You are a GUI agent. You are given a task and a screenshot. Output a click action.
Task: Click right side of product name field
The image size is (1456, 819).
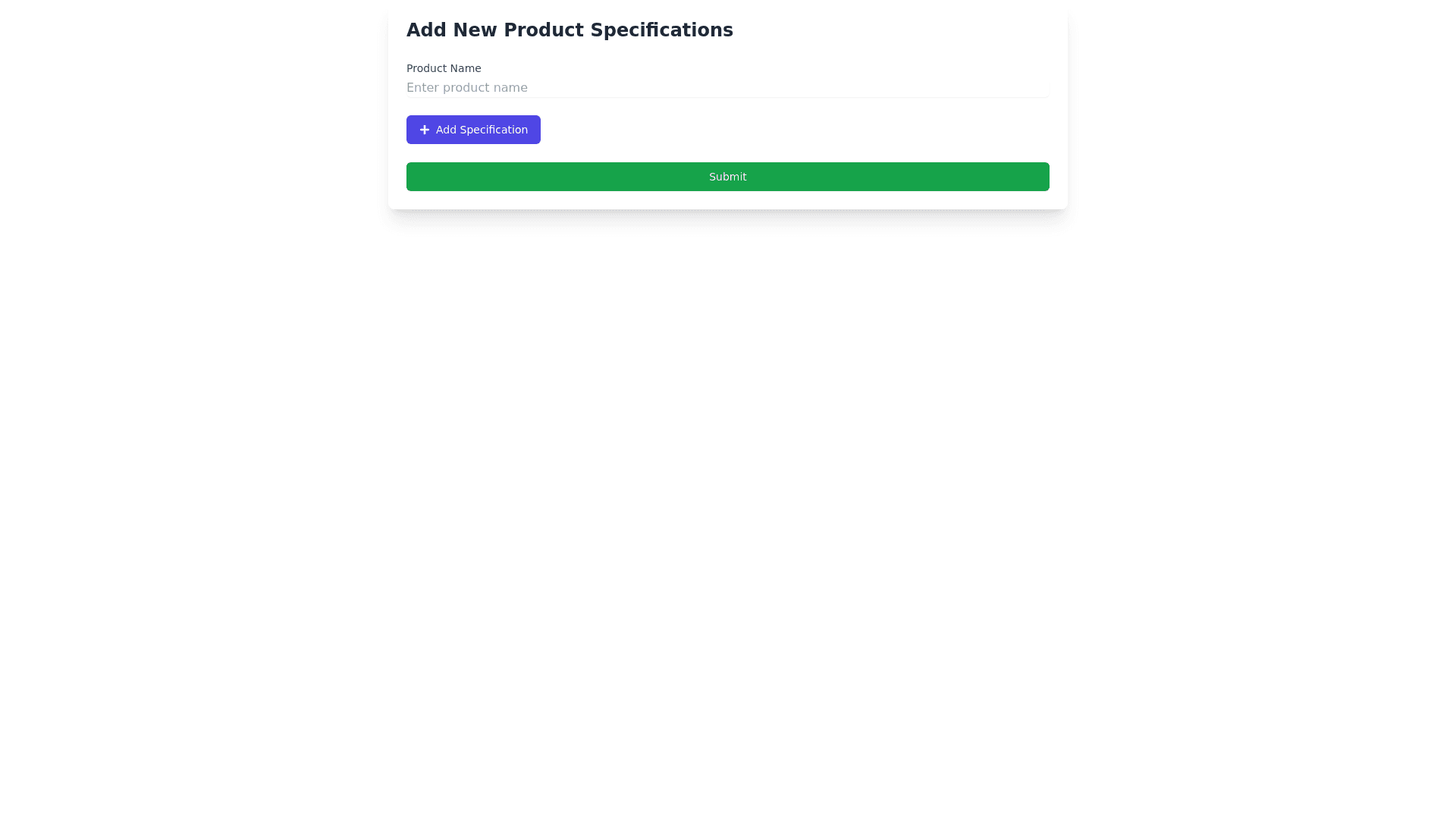[986, 88]
